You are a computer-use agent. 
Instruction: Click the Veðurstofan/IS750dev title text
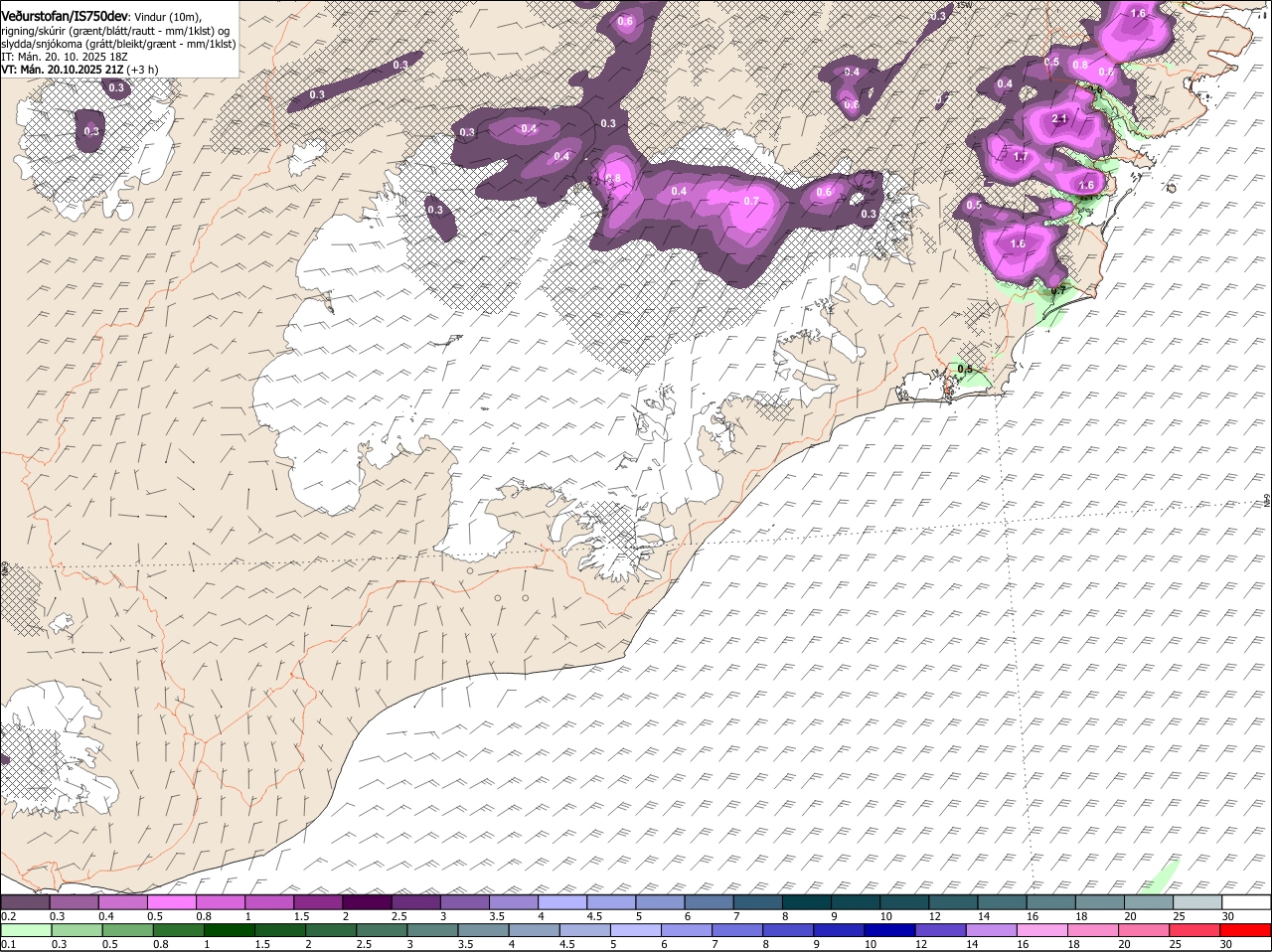[x=64, y=17]
